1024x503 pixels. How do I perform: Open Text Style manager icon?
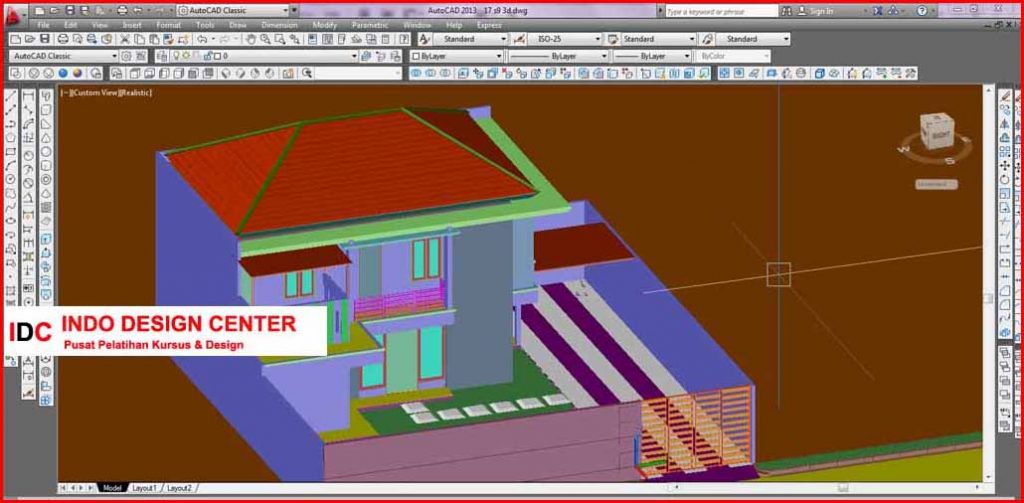(x=424, y=39)
